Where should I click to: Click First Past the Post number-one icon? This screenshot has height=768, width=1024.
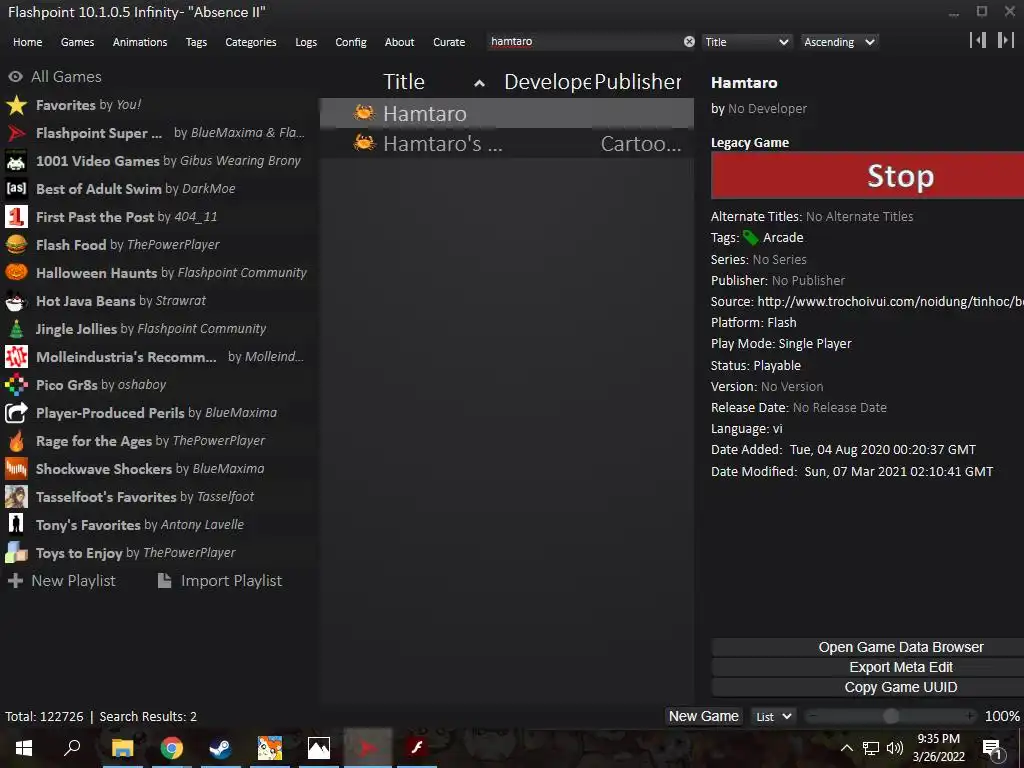click(x=16, y=217)
